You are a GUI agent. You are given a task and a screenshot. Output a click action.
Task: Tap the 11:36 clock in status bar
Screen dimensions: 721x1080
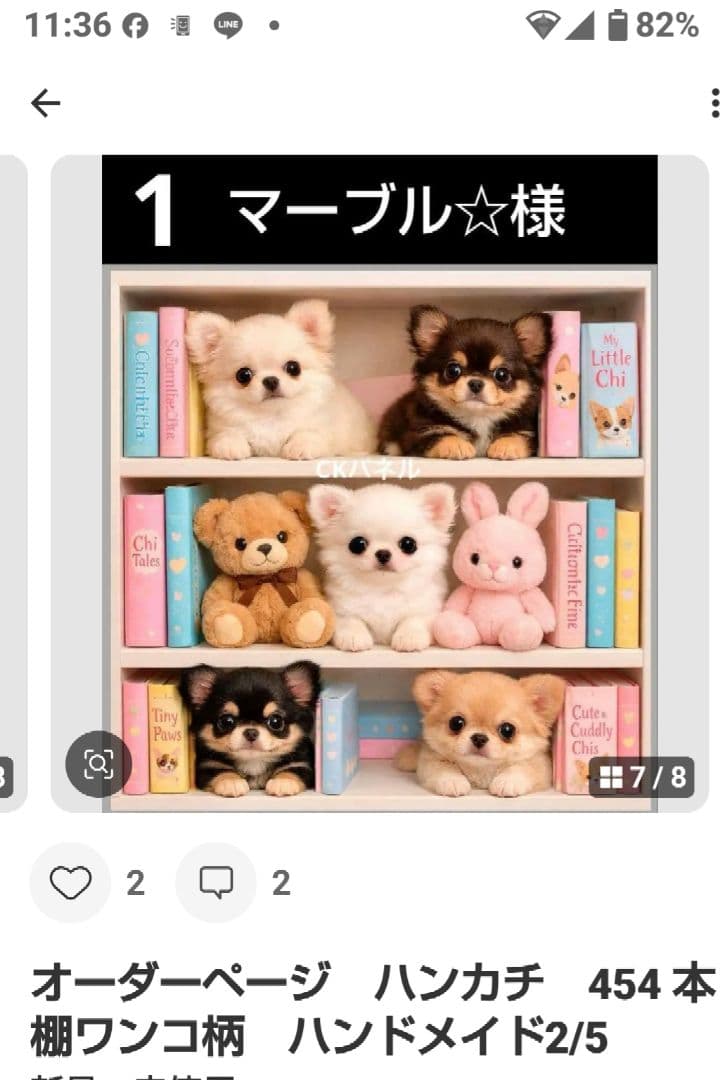coord(67,25)
